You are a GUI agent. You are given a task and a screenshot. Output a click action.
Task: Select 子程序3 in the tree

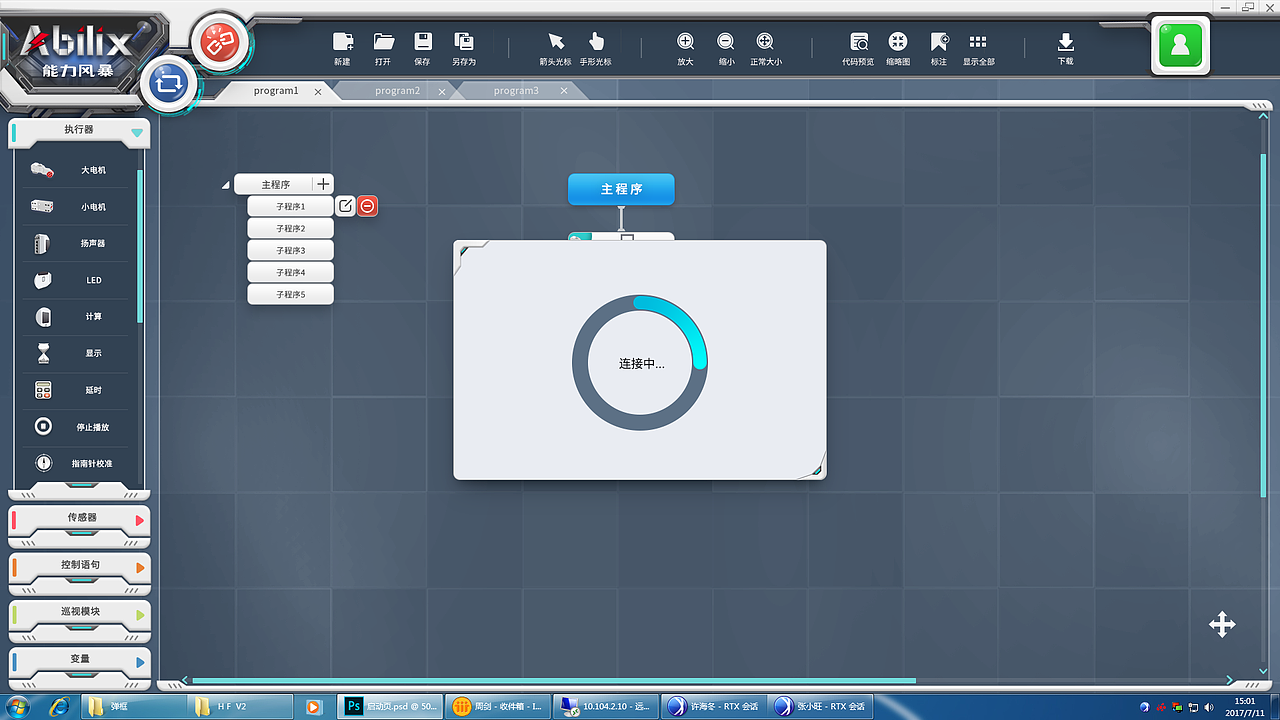coord(290,250)
